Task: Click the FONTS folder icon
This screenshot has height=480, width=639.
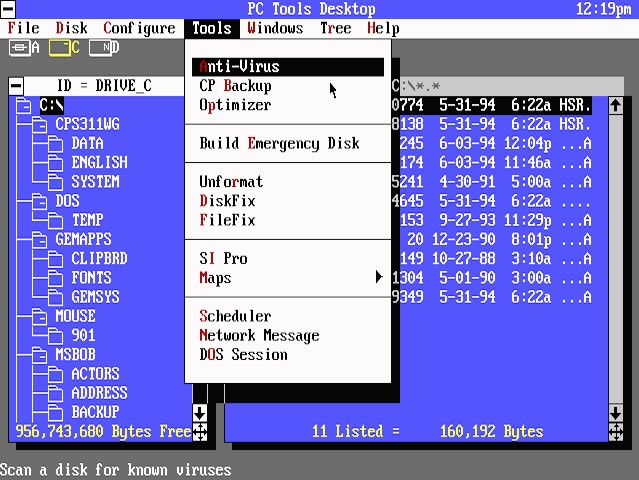Action: pyautogui.click(x=55, y=278)
